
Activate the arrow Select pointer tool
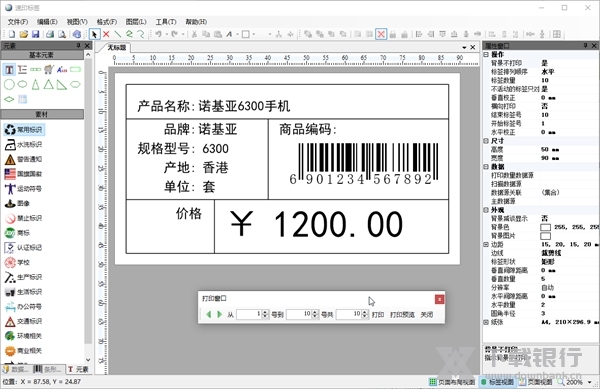pyautogui.click(x=94, y=34)
